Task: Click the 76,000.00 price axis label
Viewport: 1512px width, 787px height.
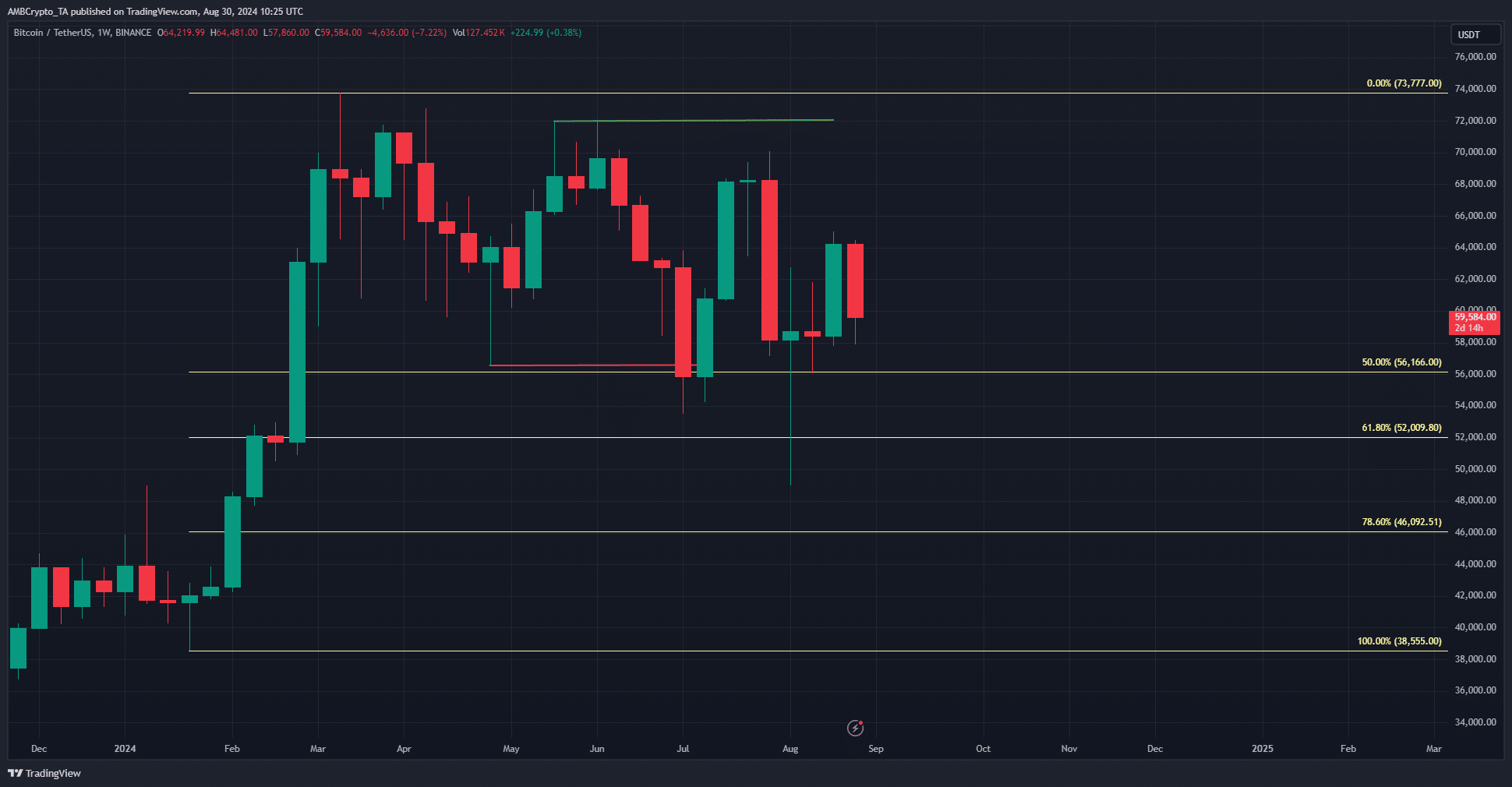Action: pos(1475,57)
